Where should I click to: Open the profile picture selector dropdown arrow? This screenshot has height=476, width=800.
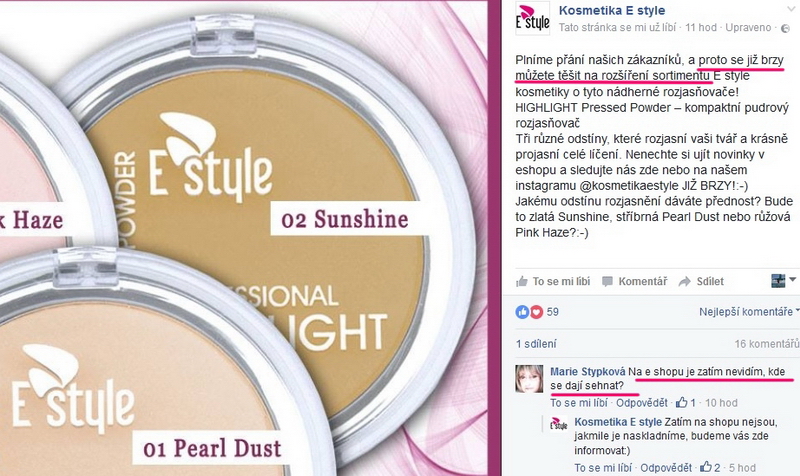click(792, 280)
